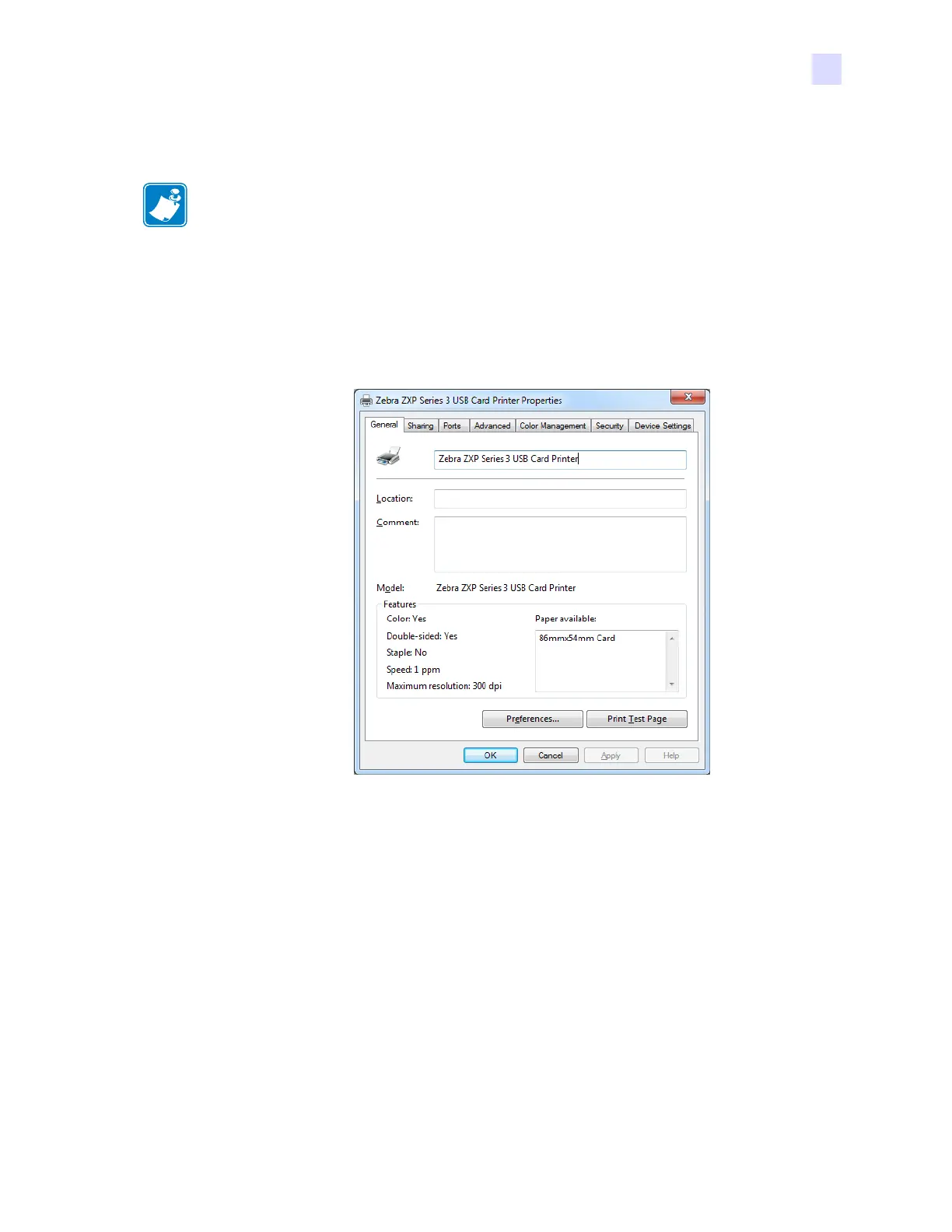The height and width of the screenshot is (1232, 952).
Task: Click paper list scroll down arrow
Action: pos(672,684)
